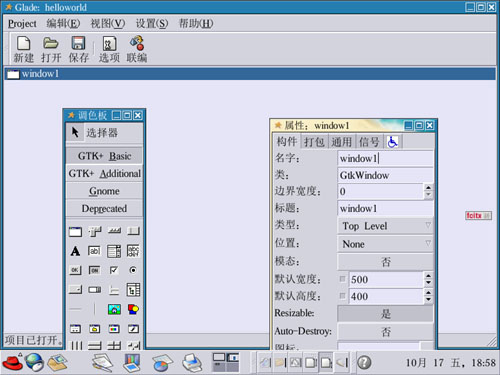
Task: Decrease 默认宽度 500 with the down arrow
Action: point(428,283)
